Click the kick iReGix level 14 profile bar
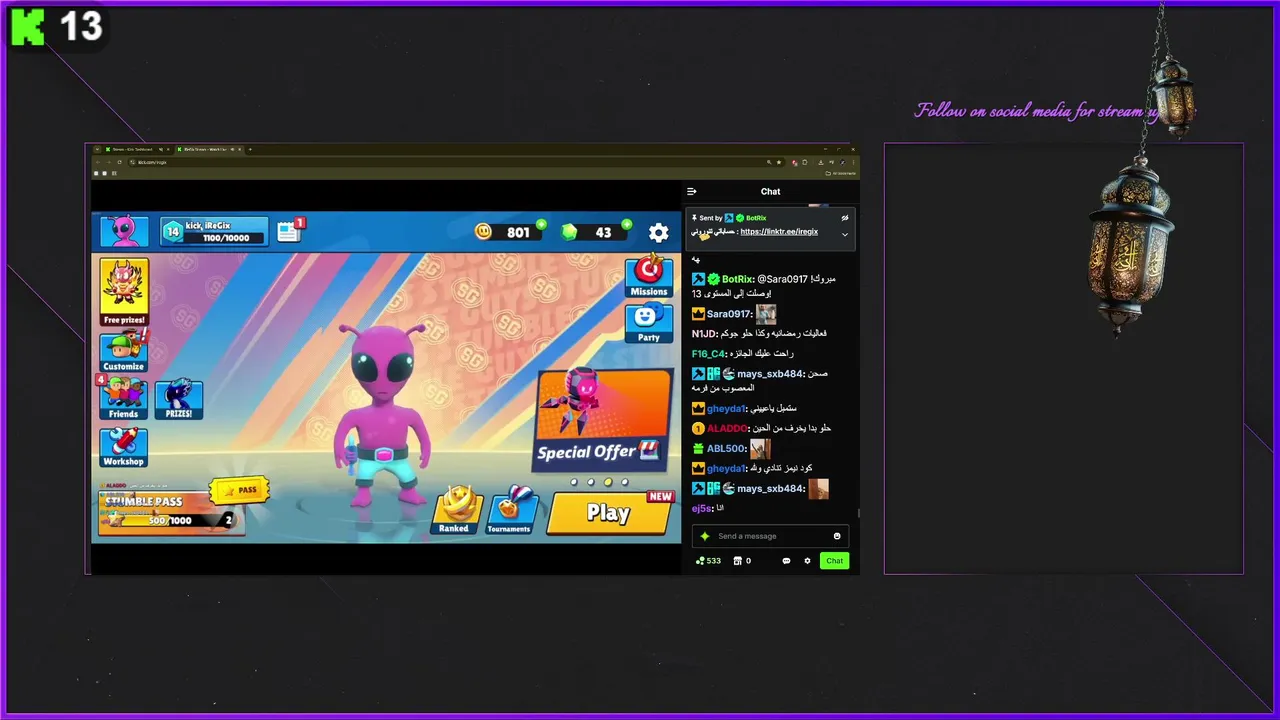Screen dimensions: 1280x720 tap(214, 232)
